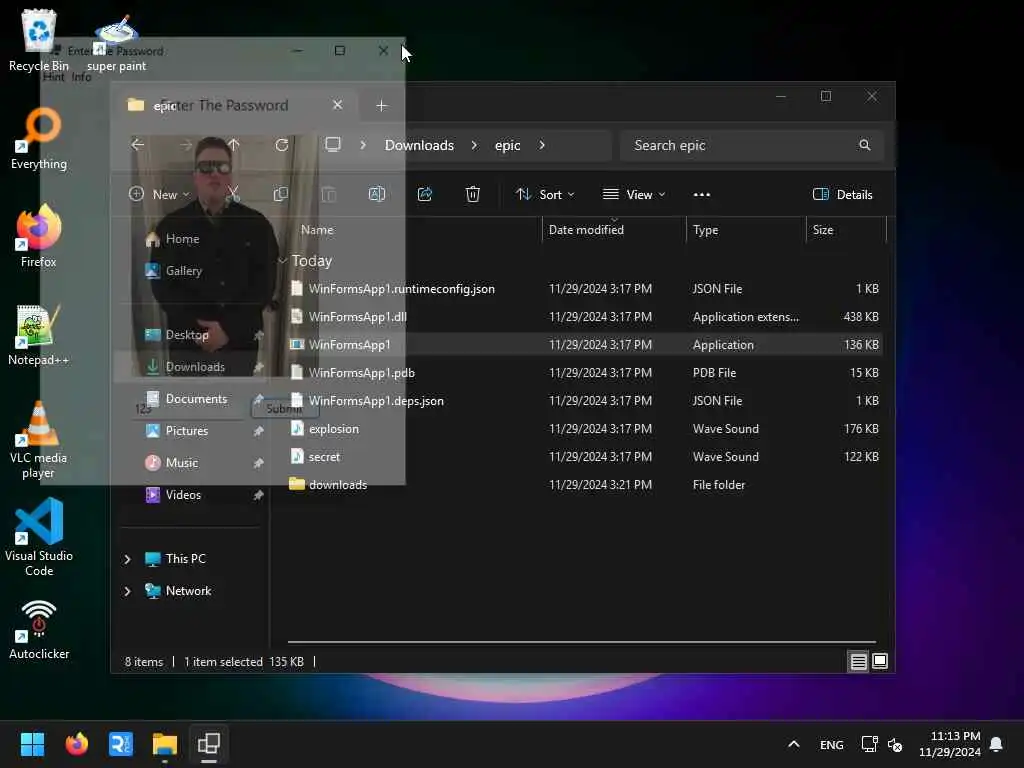The image size is (1024, 768).
Task: Click epic in the address breadcrumb
Action: click(507, 145)
